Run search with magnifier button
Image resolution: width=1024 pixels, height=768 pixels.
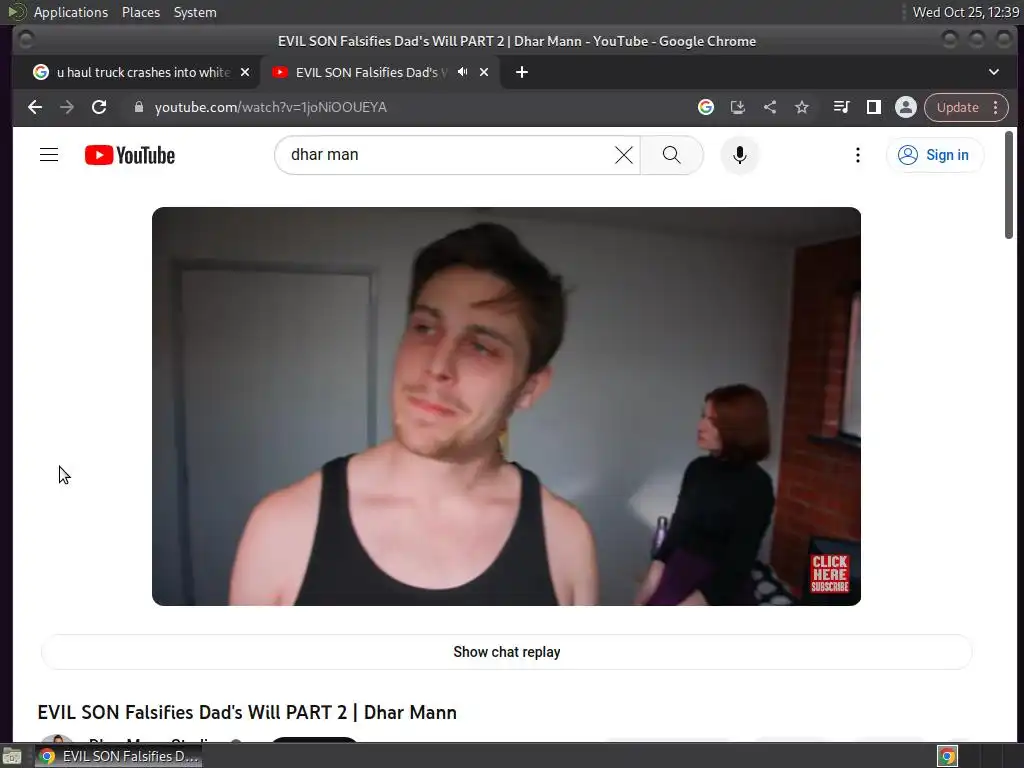(671, 155)
